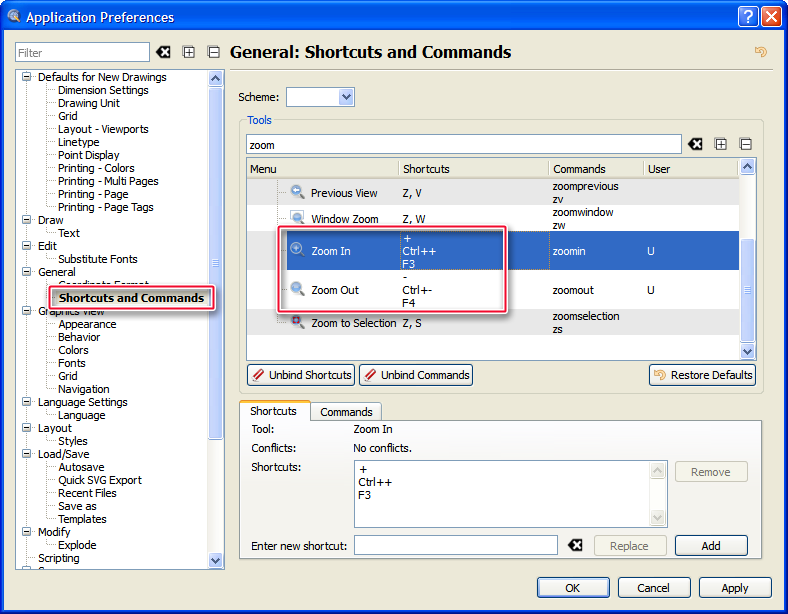Open Point Display settings
This screenshot has height=614, width=788.
pyautogui.click(x=88, y=155)
